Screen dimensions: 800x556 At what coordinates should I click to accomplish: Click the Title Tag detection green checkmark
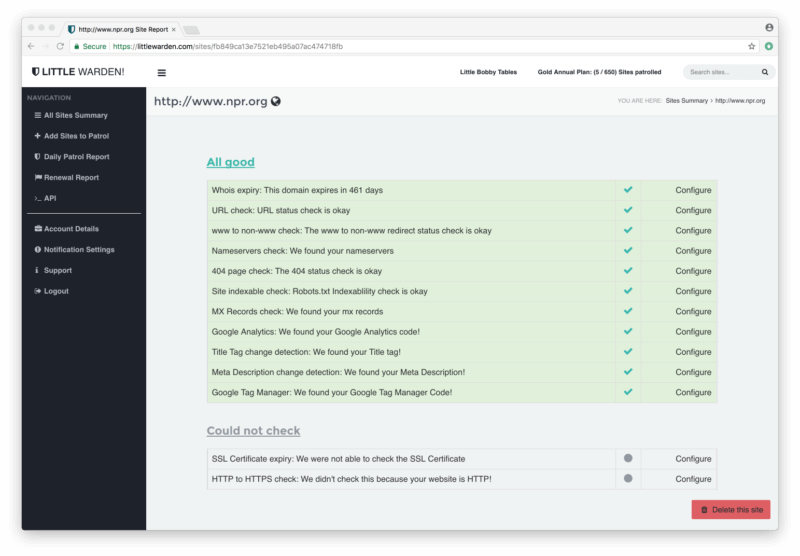[x=628, y=351]
